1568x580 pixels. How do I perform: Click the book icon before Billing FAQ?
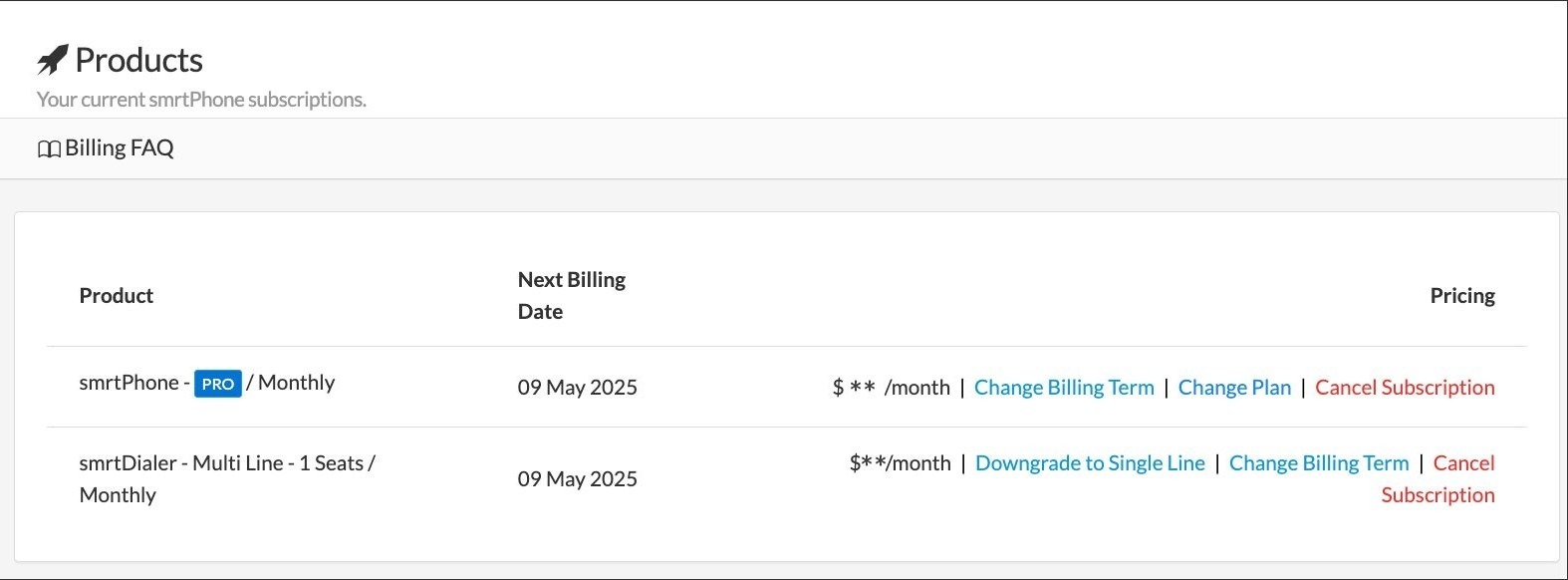click(x=49, y=149)
